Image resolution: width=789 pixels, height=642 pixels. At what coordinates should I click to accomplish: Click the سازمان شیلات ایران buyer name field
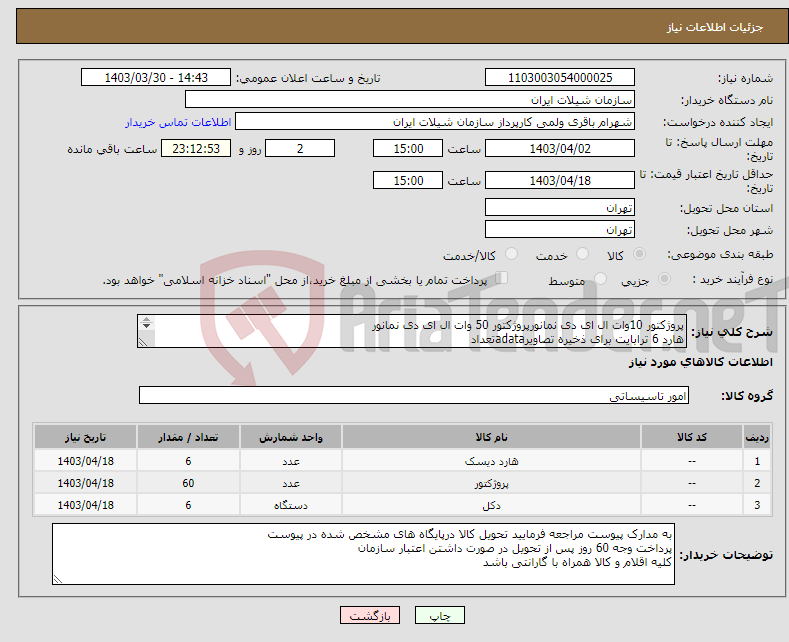pyautogui.click(x=410, y=100)
